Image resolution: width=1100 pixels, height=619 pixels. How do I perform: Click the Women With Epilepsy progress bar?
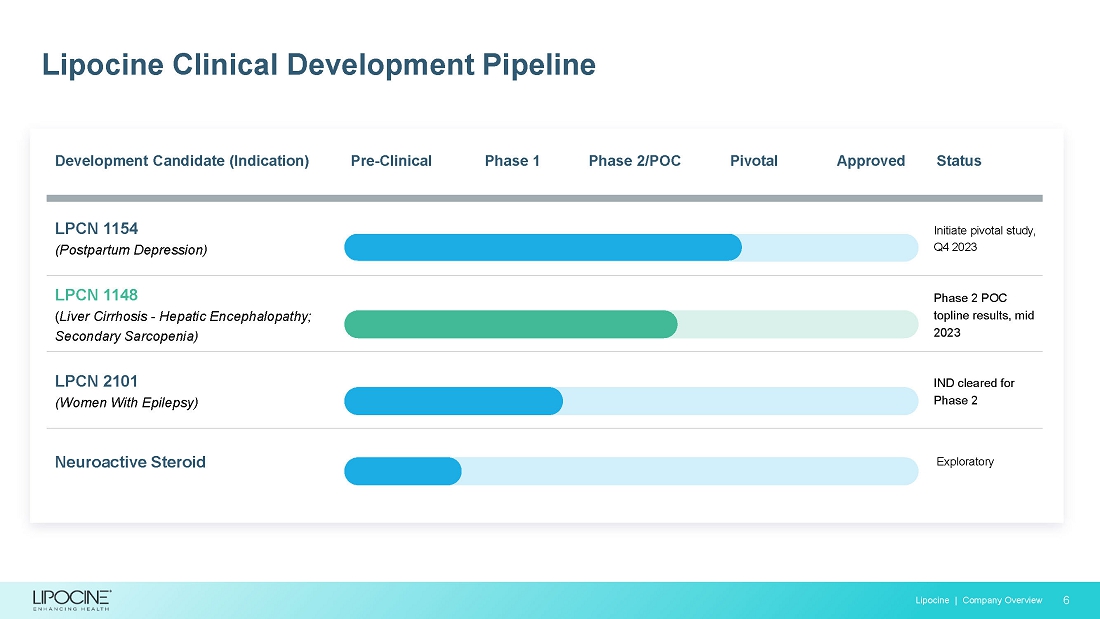(x=453, y=401)
